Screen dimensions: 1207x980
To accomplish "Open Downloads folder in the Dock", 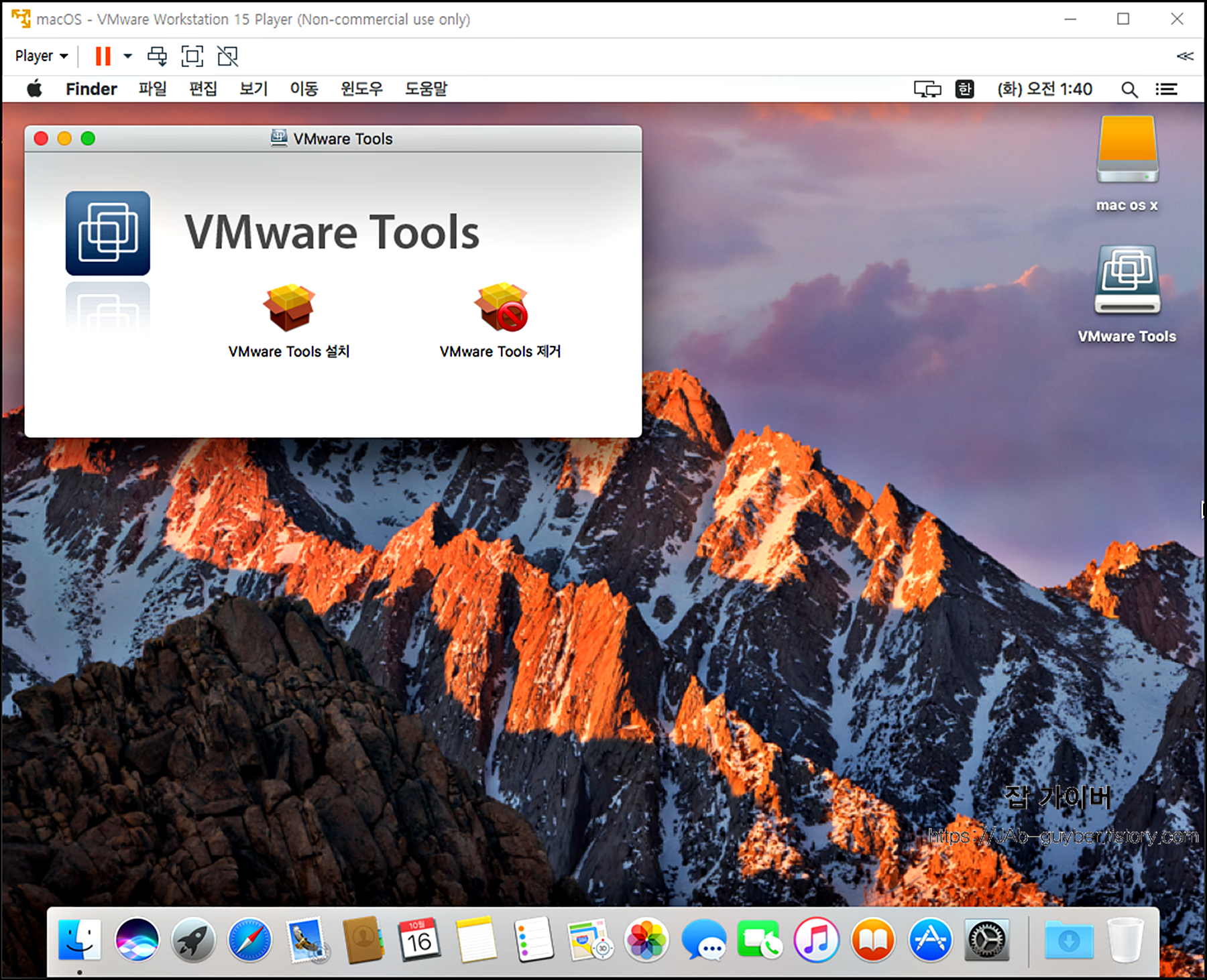I will [1069, 940].
